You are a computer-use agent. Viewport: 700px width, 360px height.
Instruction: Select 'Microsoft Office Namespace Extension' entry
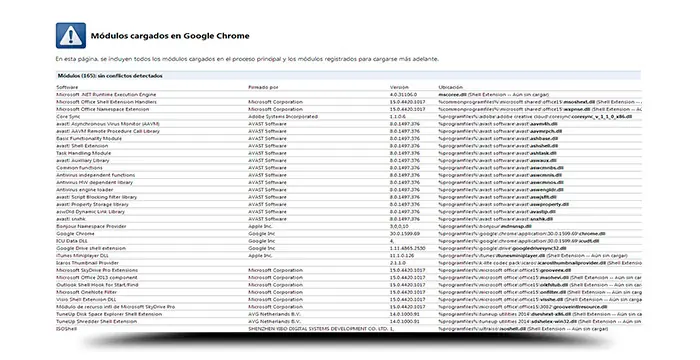point(103,109)
